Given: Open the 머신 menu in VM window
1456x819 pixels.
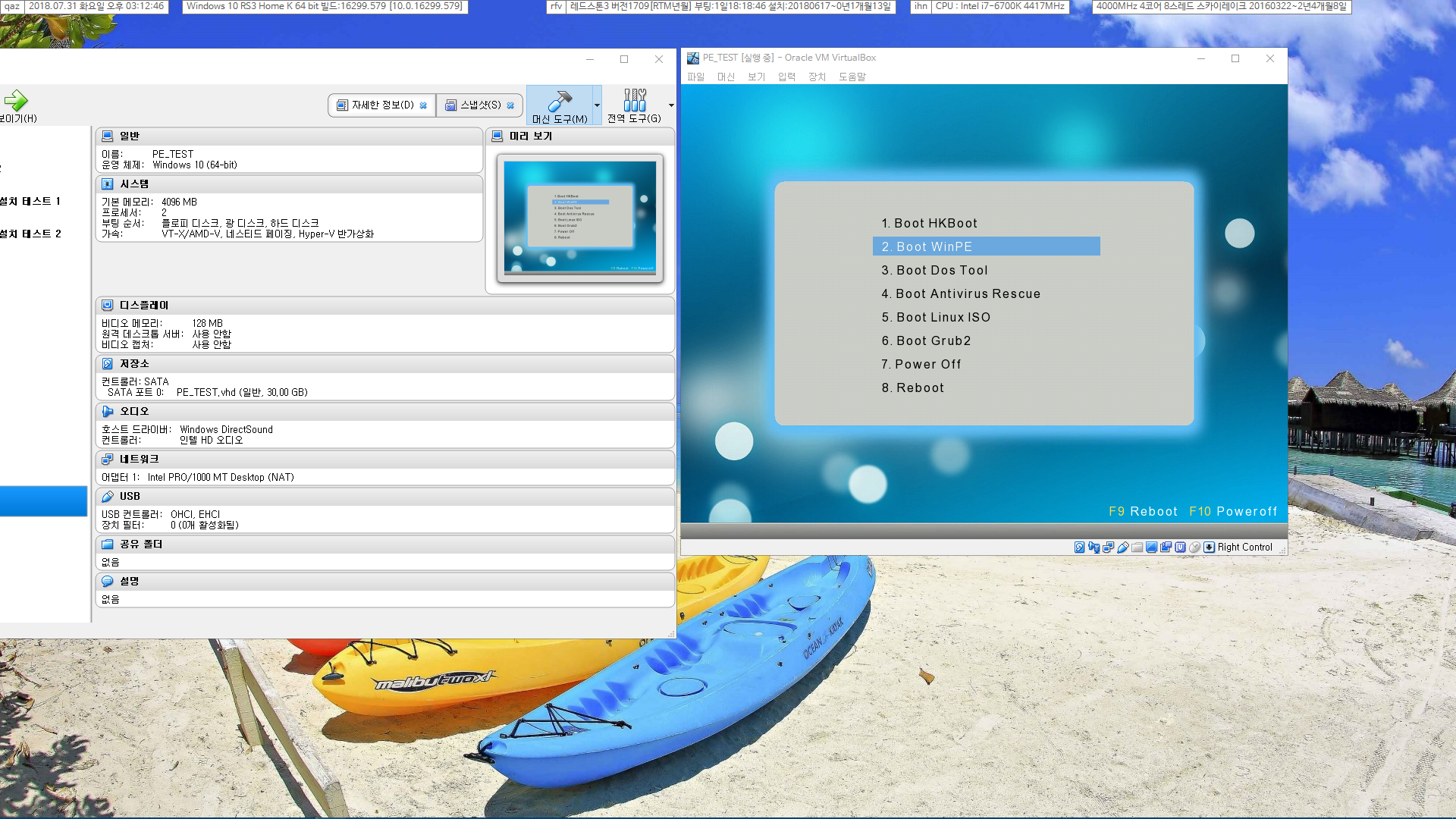Looking at the screenshot, I should (726, 77).
